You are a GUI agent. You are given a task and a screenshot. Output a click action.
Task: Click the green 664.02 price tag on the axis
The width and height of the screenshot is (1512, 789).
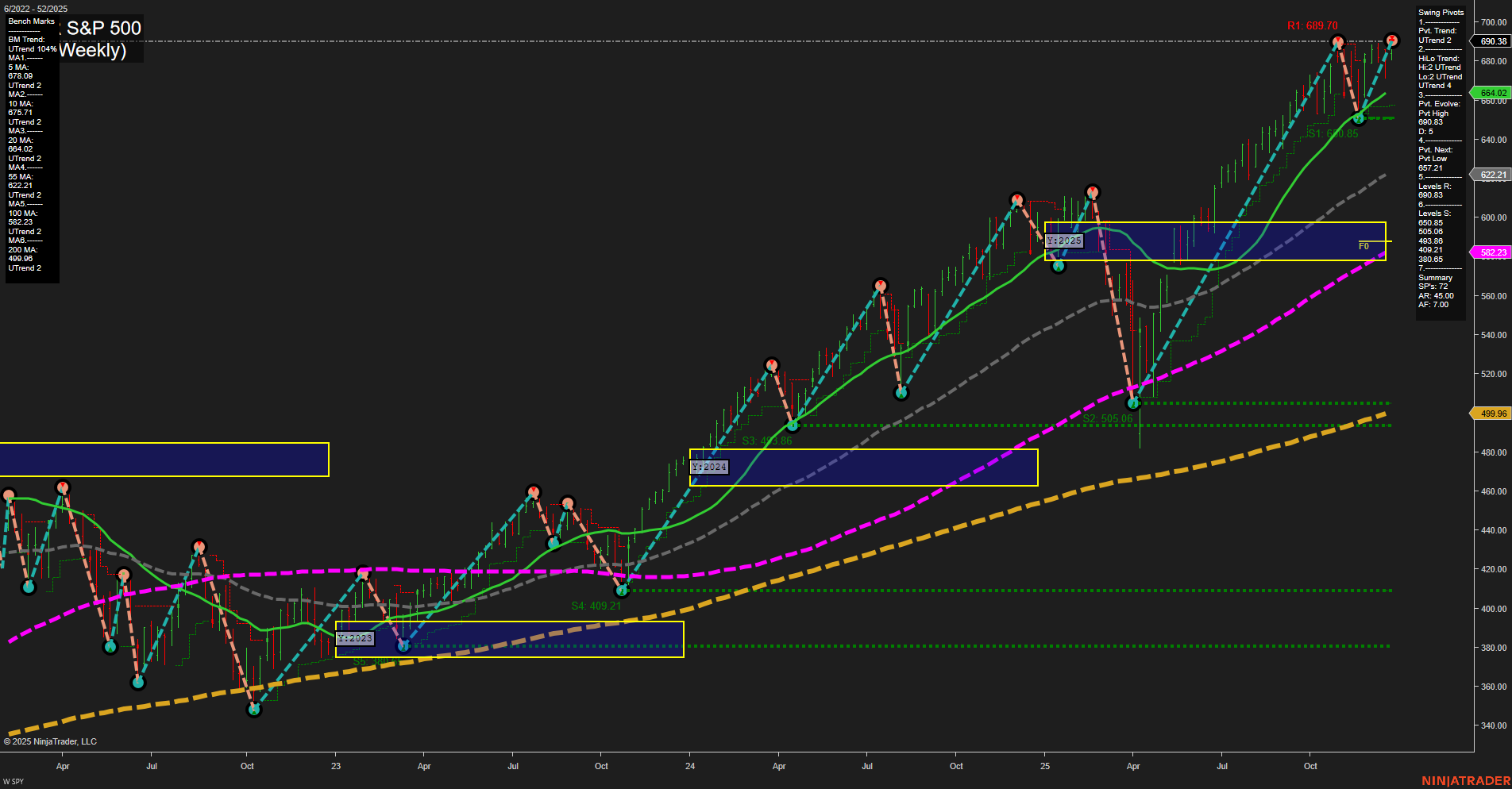(1491, 93)
